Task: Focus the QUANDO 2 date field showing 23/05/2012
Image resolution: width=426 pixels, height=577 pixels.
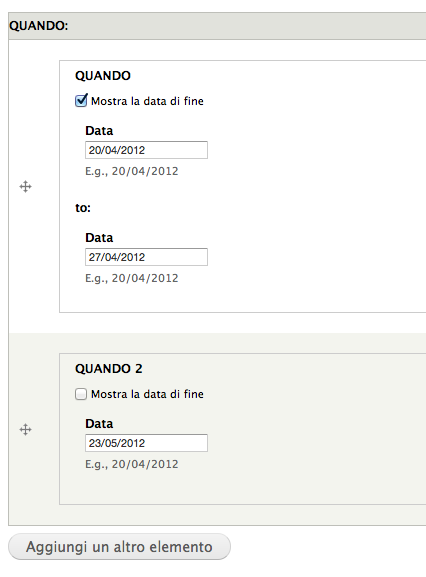Action: pyautogui.click(x=146, y=443)
